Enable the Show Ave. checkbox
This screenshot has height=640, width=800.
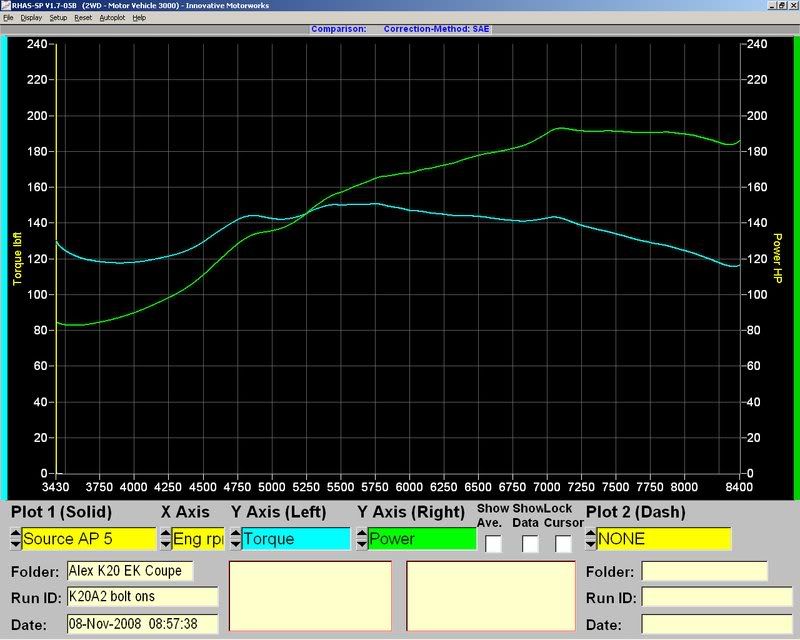click(x=493, y=544)
